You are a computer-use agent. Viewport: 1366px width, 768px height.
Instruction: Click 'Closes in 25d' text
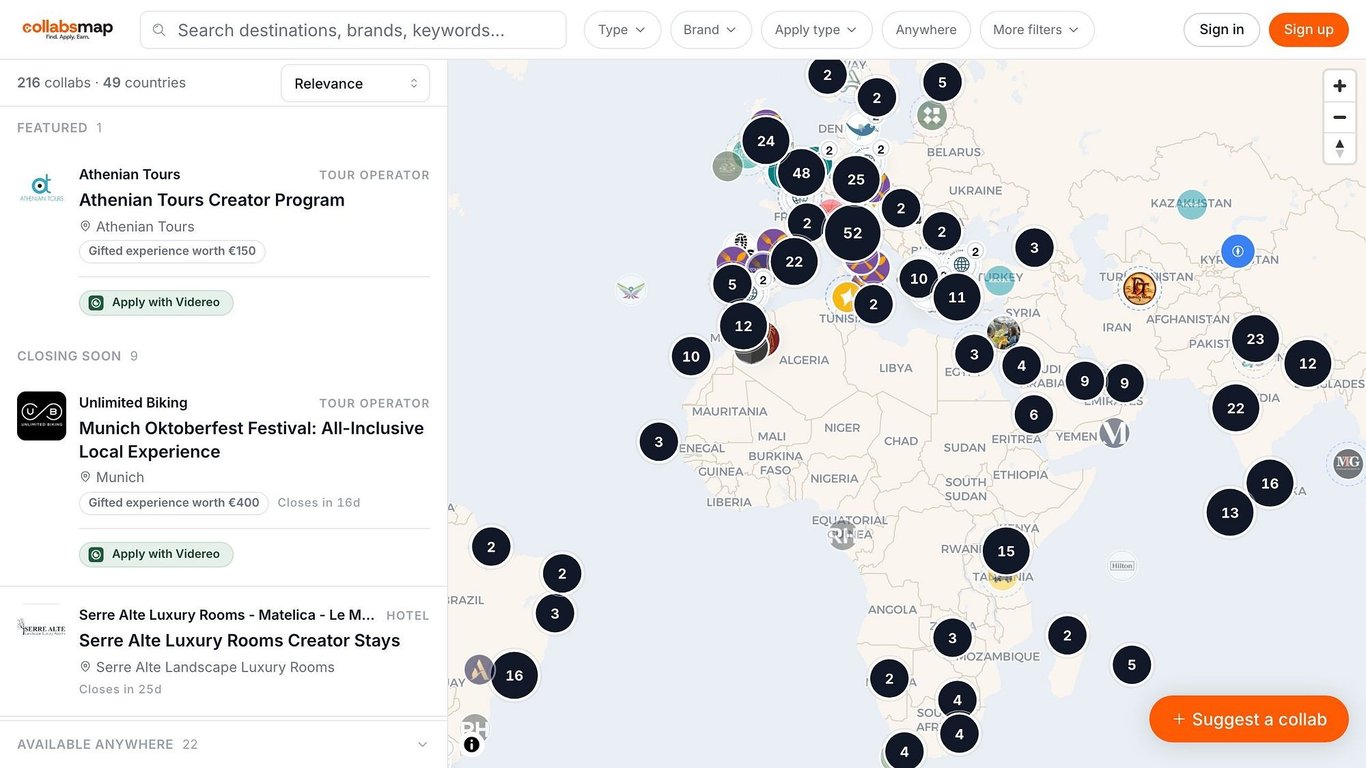120,689
